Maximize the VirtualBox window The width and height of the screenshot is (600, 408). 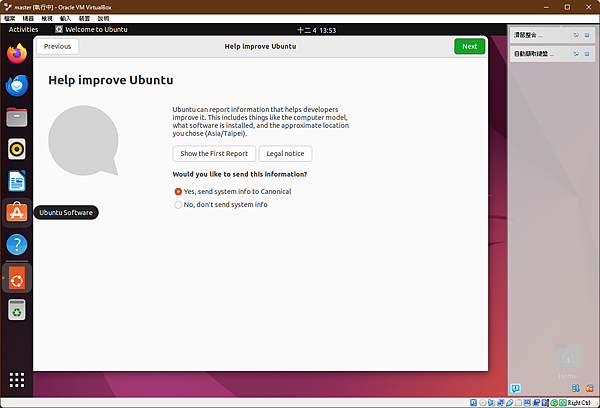coord(567,7)
